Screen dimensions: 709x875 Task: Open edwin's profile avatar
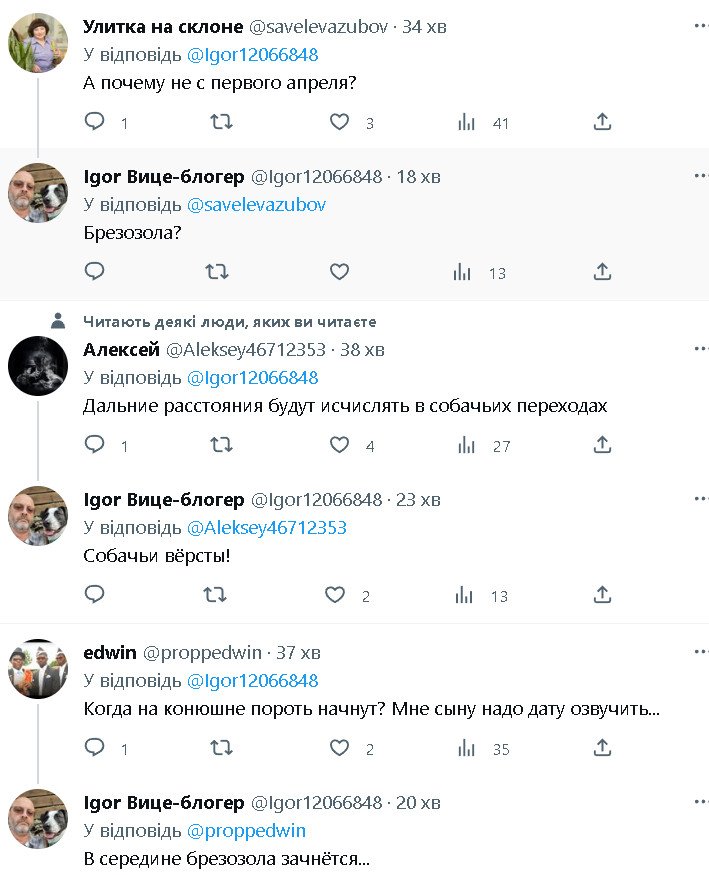pos(38,670)
